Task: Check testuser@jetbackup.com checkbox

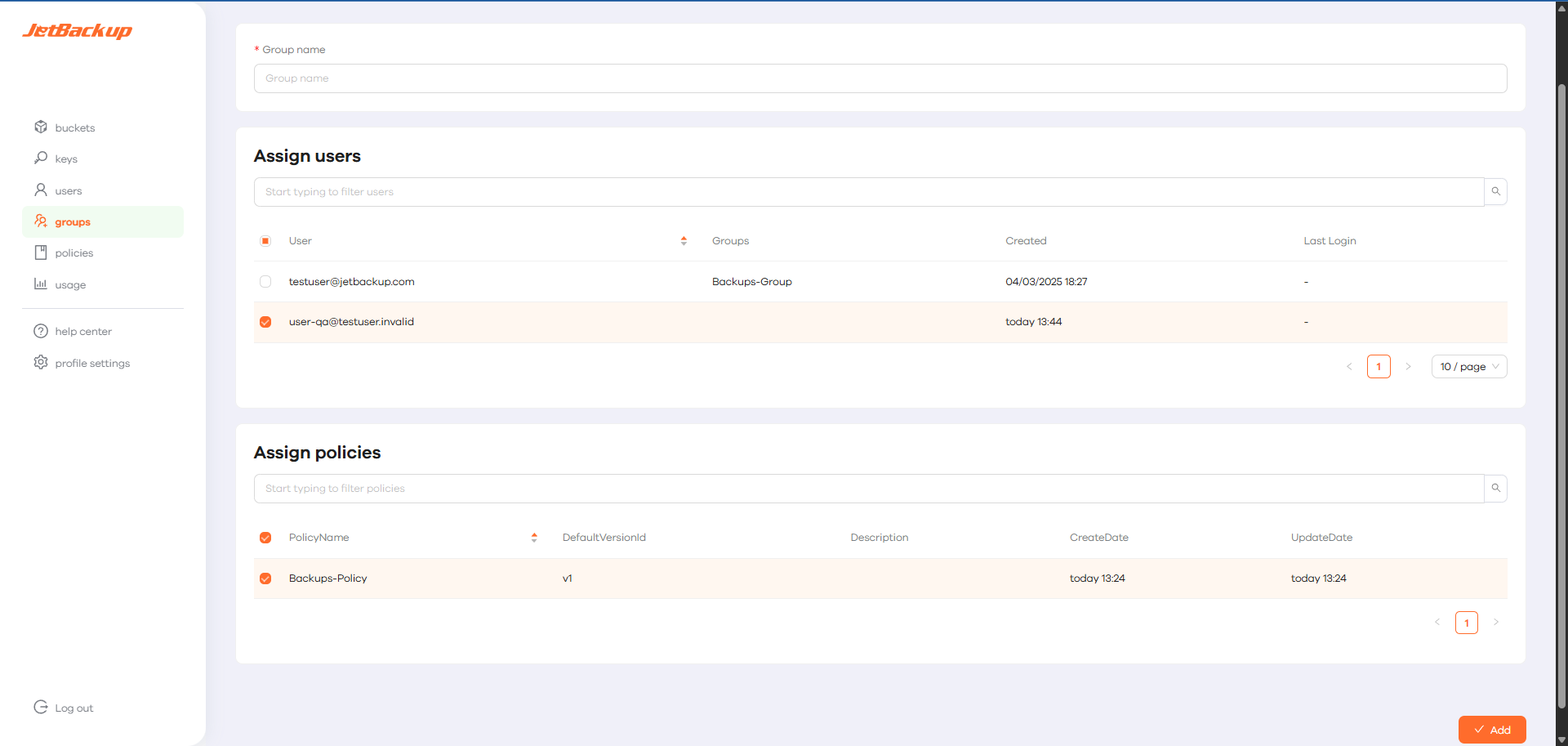Action: [x=265, y=282]
